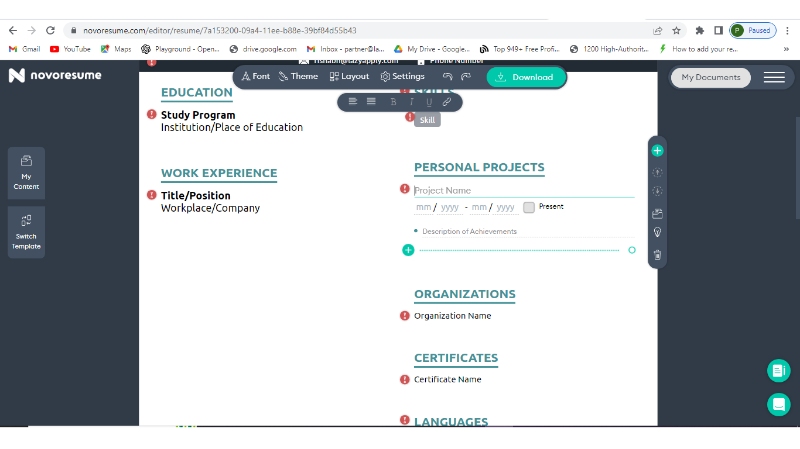Move section down with arrow icon
This screenshot has height=449, width=800.
[657, 191]
